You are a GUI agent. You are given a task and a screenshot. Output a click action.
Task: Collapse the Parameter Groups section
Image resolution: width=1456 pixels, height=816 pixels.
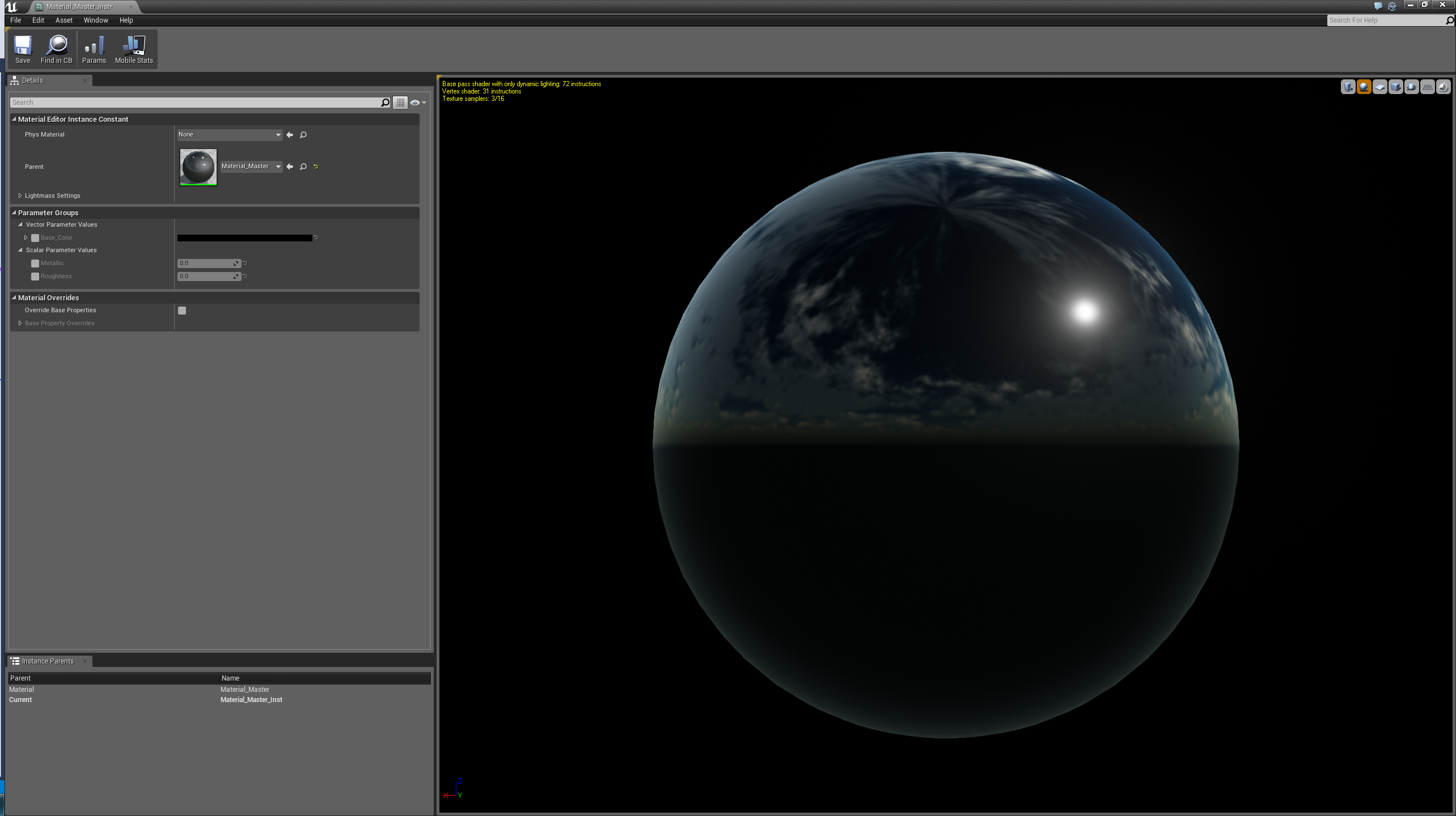tap(14, 212)
